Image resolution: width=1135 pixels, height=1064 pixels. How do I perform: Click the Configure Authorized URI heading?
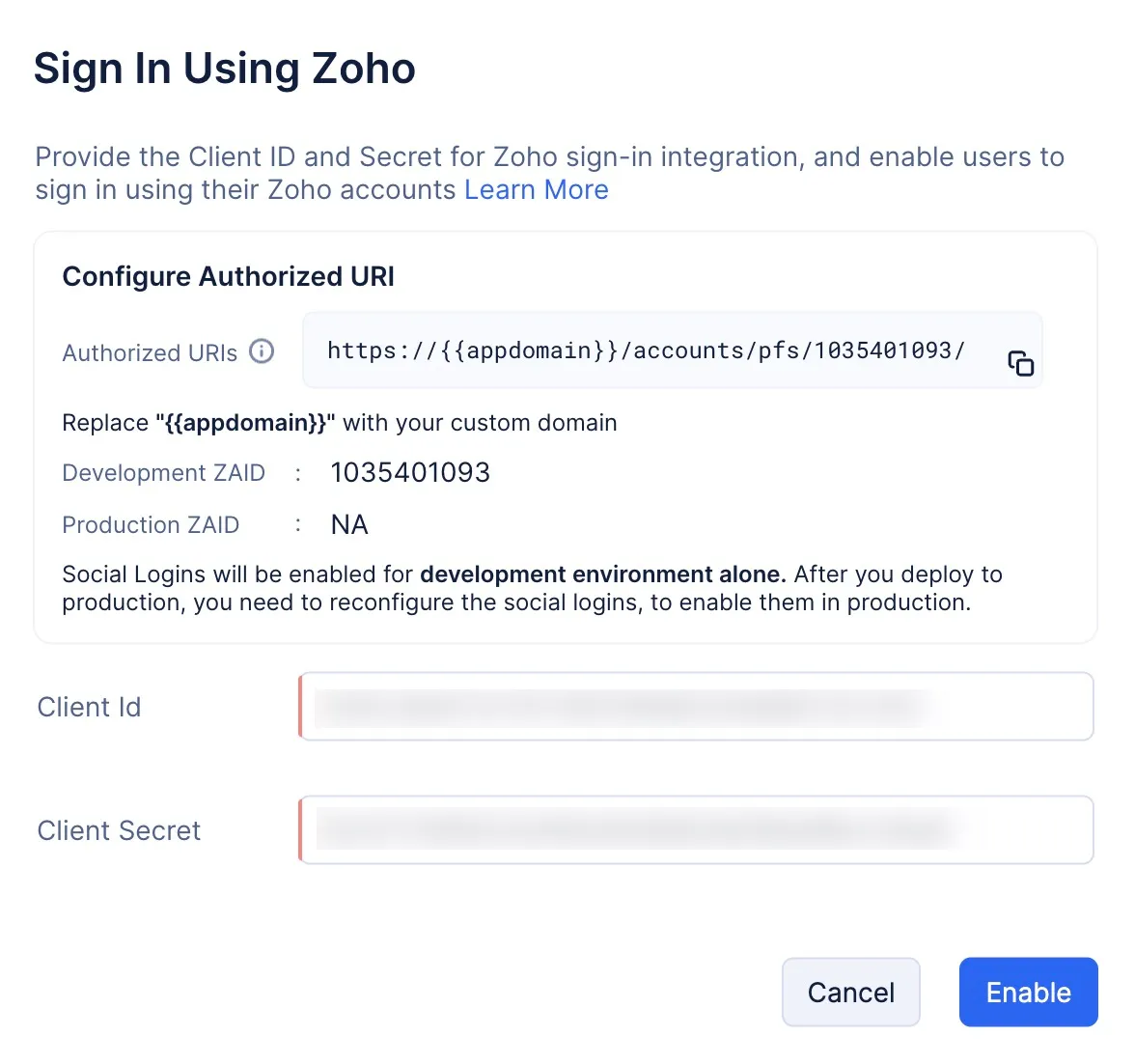pyautogui.click(x=228, y=277)
